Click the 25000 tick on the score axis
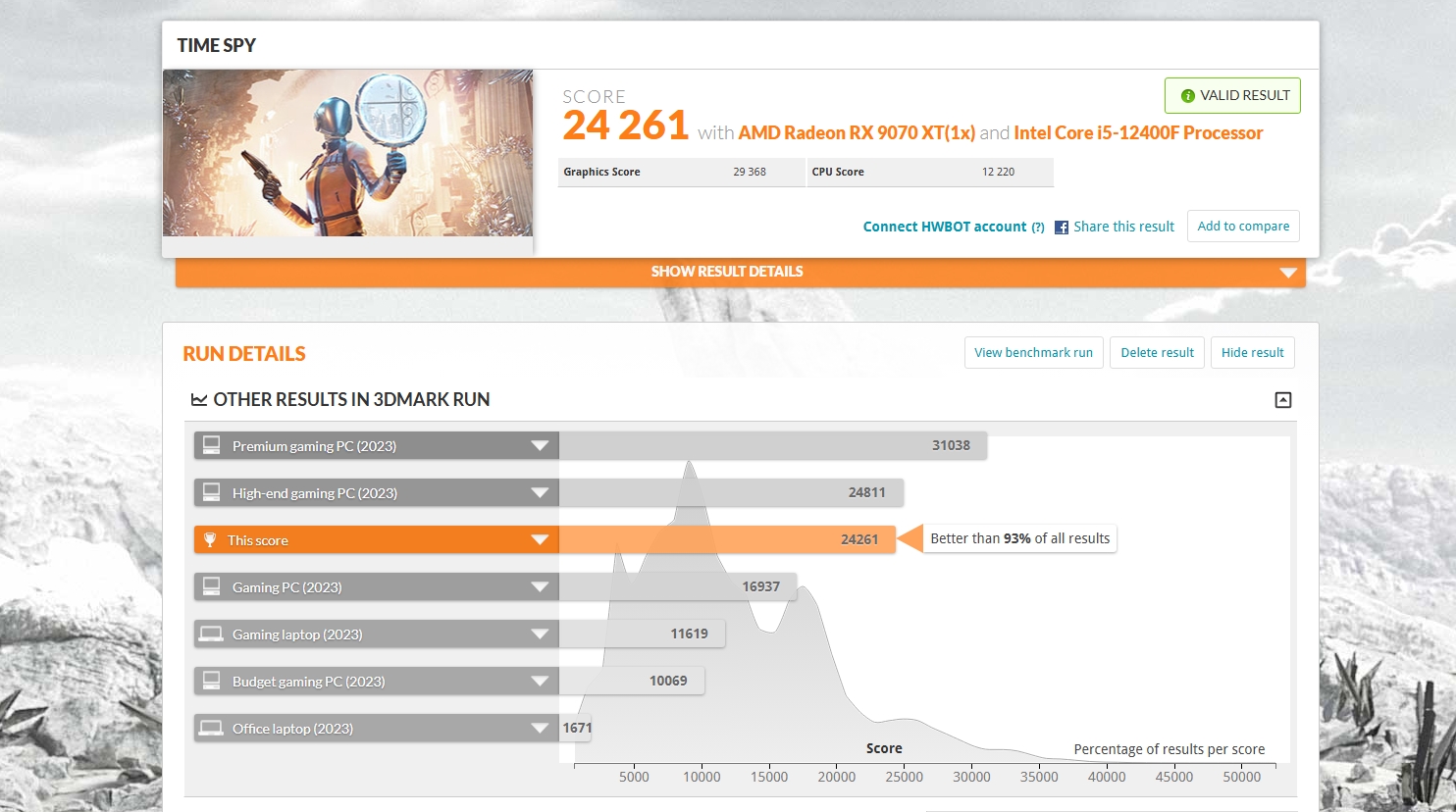1456x812 pixels. pyautogui.click(x=905, y=777)
